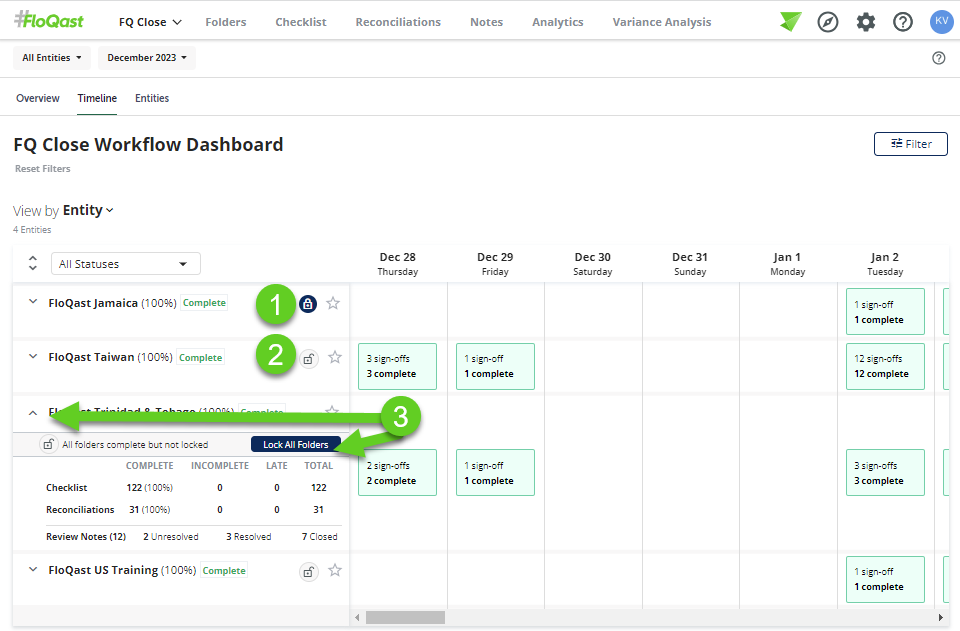Click the Reset Filters link
This screenshot has height=631, width=960.
coord(43,169)
